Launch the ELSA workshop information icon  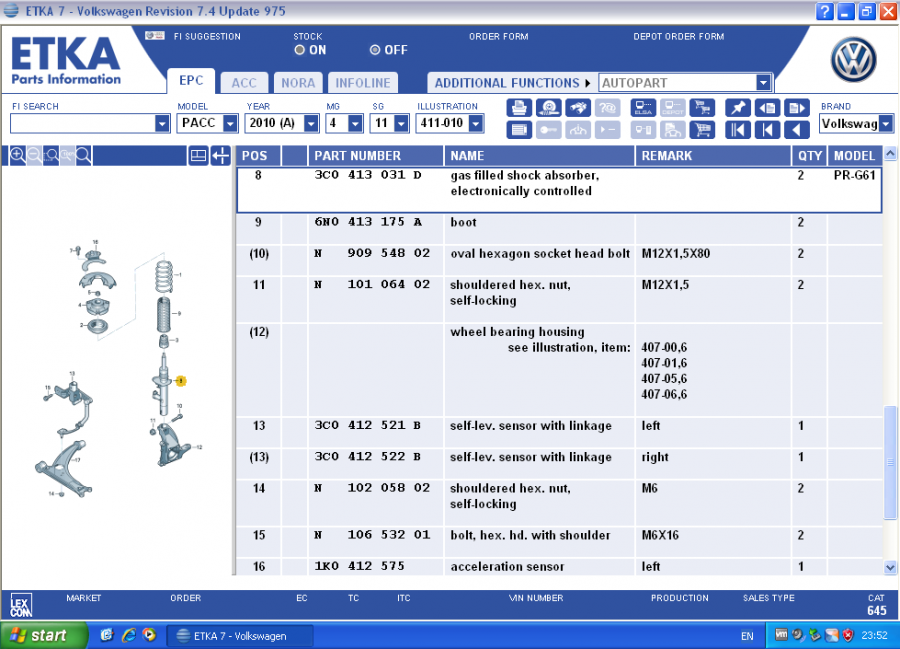click(644, 108)
